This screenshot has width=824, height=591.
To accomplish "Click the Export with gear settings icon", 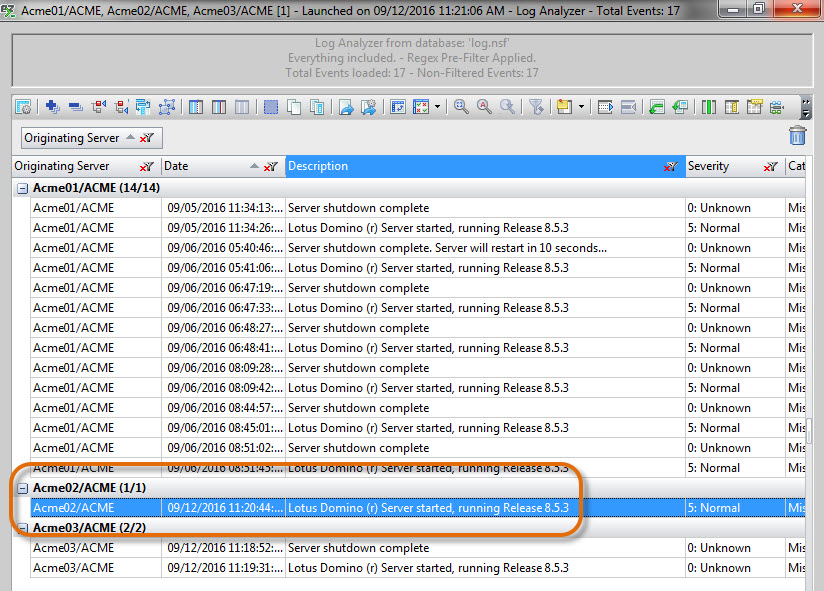I will [369, 107].
